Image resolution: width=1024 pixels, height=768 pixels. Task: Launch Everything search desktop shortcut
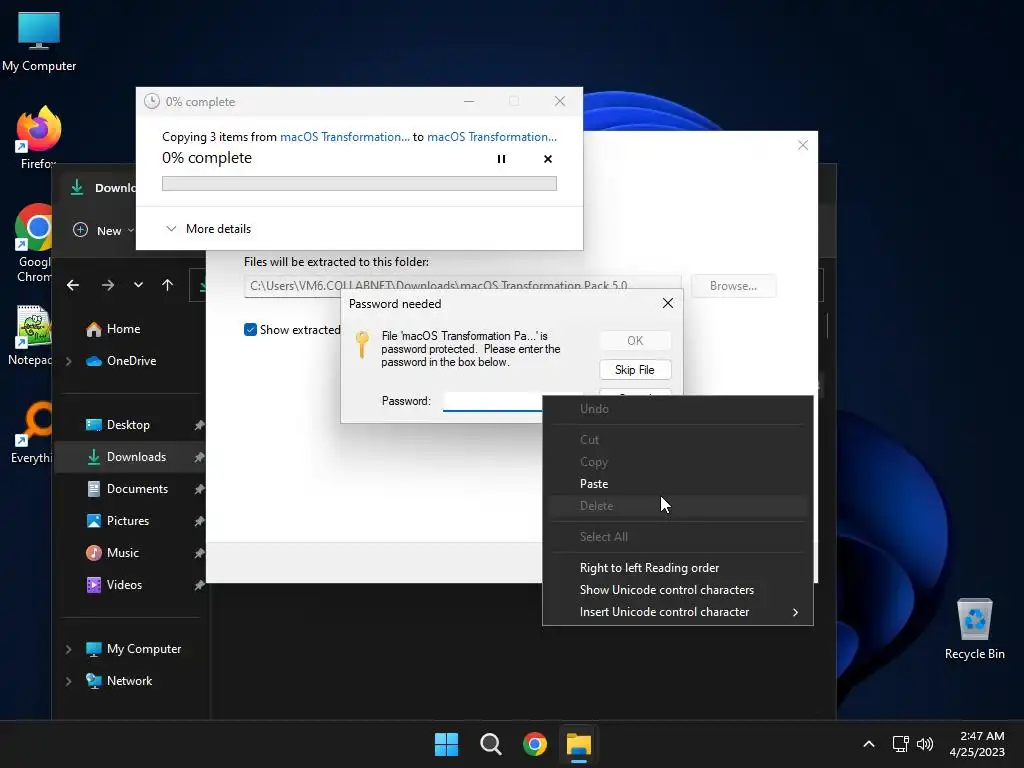pyautogui.click(x=31, y=432)
